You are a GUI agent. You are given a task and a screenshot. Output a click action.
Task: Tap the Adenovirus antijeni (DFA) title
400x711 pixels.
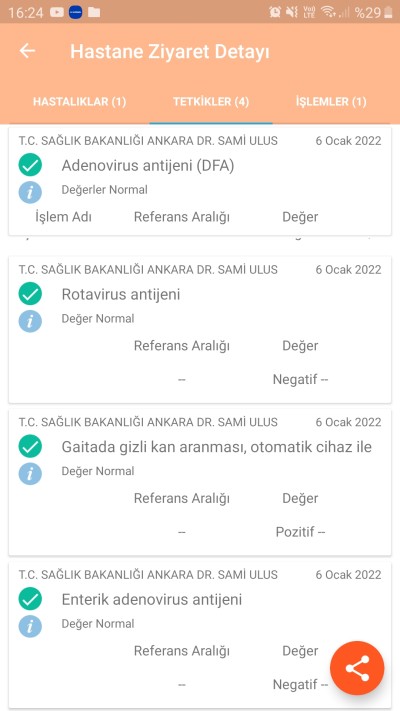(x=148, y=166)
